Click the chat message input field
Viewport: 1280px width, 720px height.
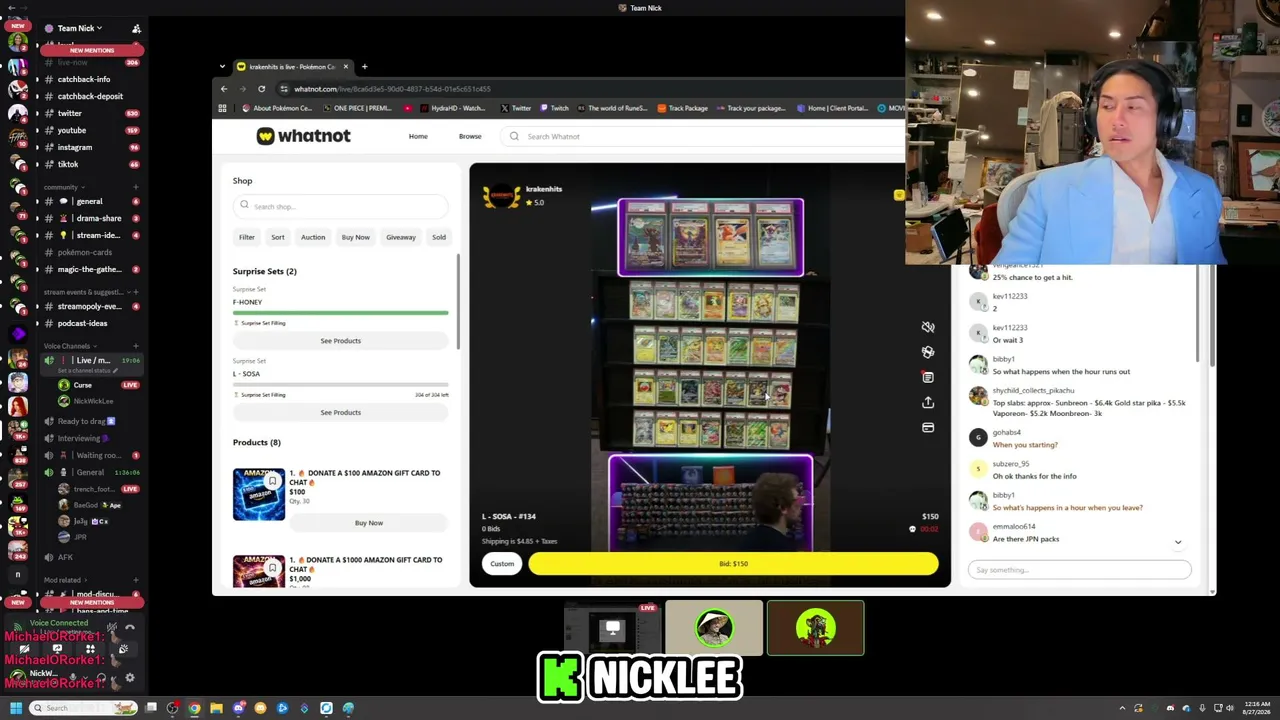[x=1080, y=570]
